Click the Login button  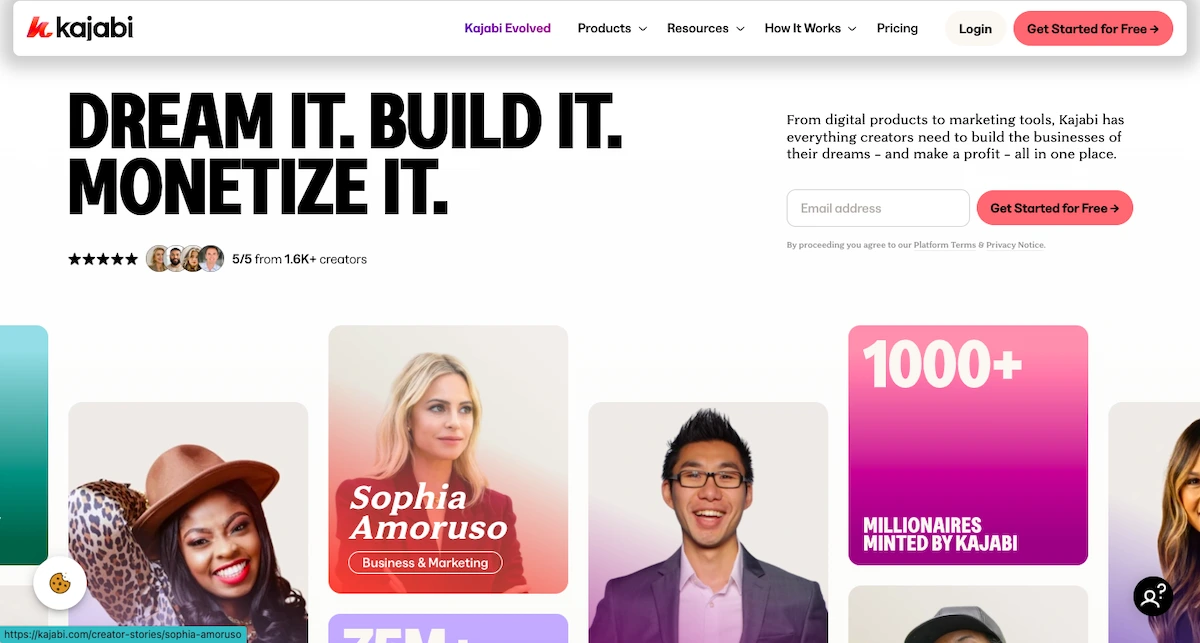point(975,28)
